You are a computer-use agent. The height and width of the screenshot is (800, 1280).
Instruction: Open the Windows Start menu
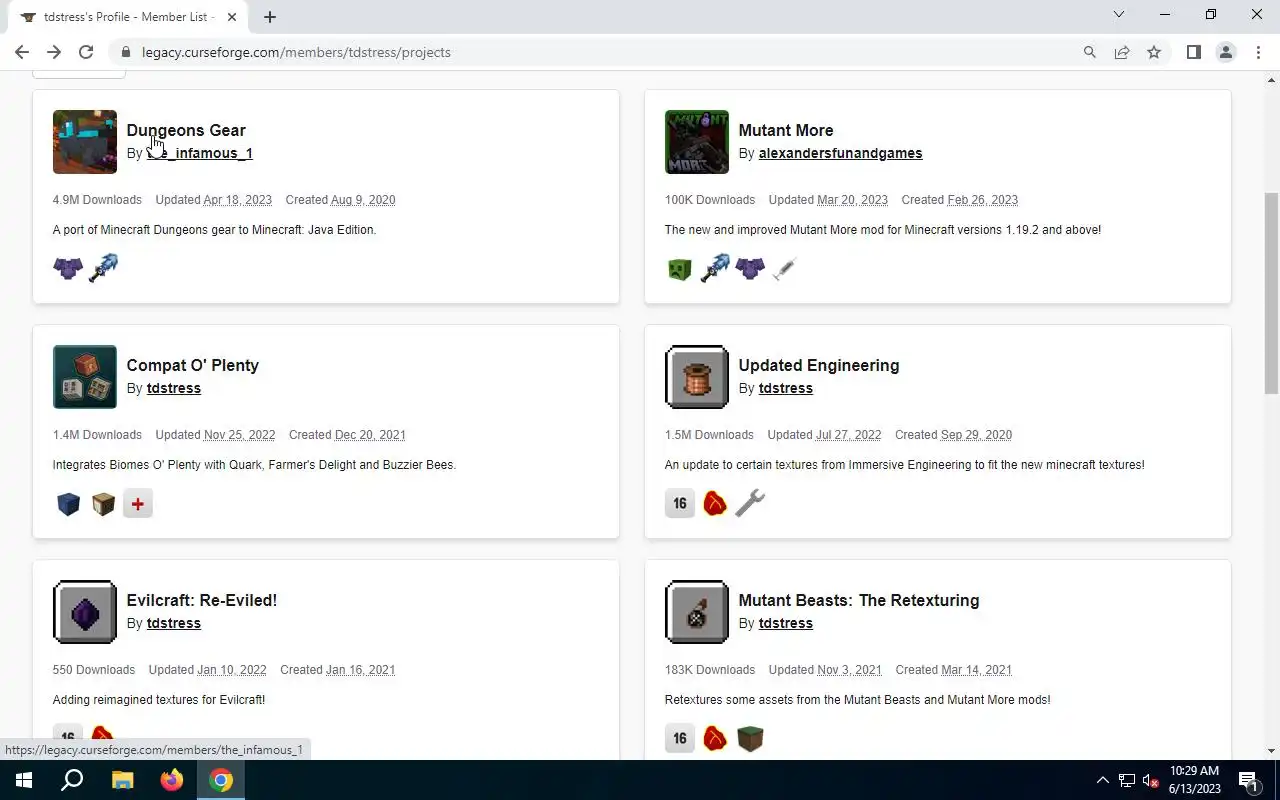pyautogui.click(x=24, y=780)
